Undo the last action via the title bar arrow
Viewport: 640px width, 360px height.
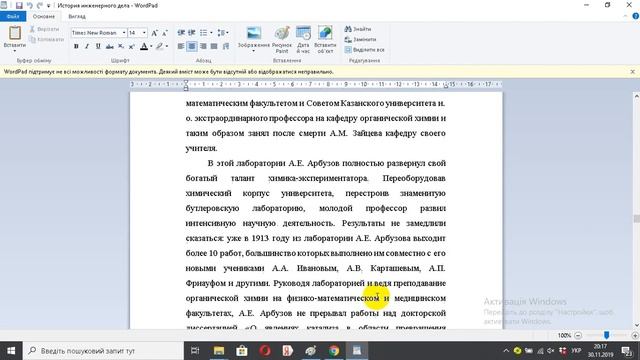point(29,6)
